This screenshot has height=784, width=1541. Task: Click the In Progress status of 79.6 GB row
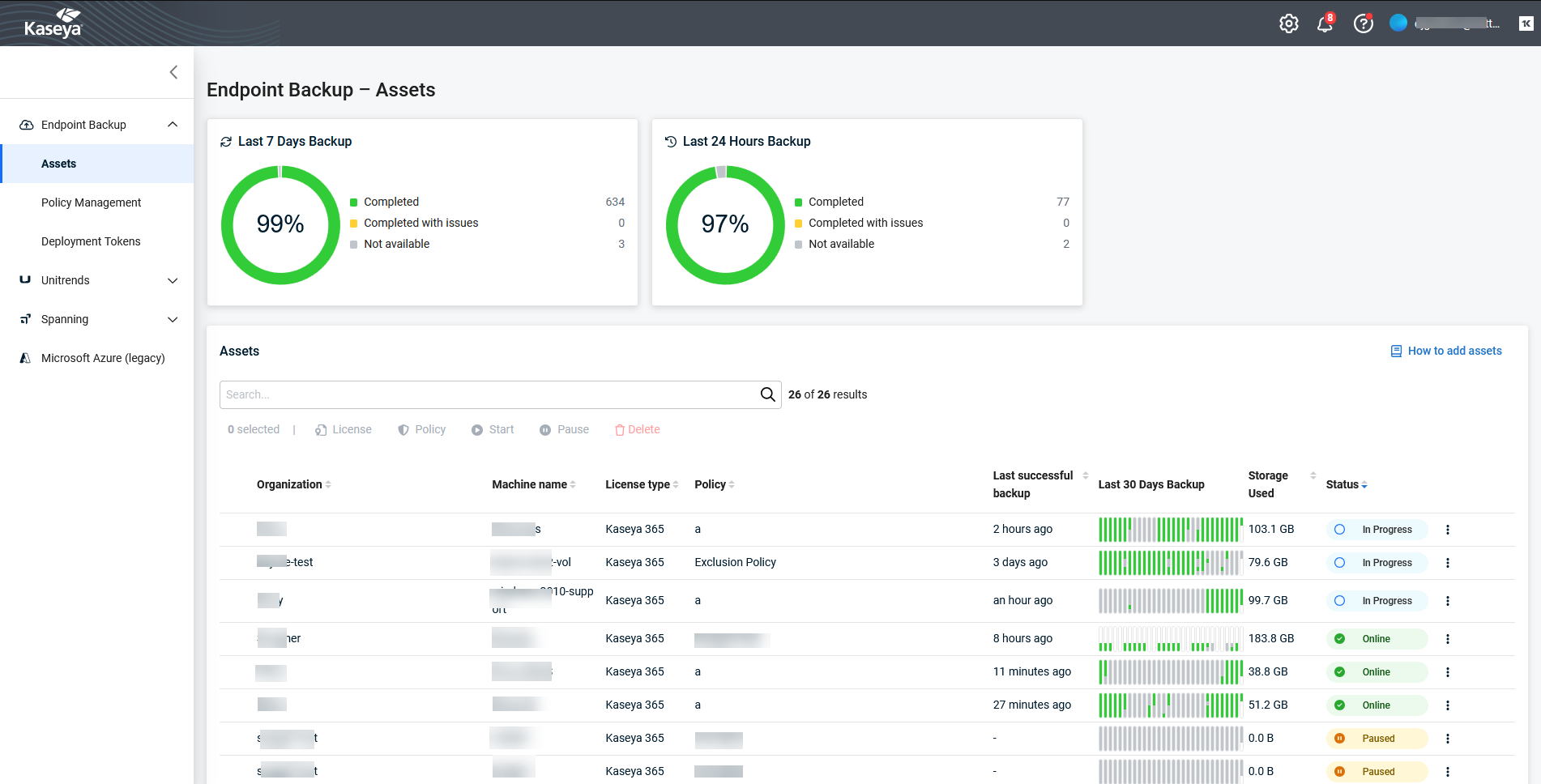point(1377,563)
